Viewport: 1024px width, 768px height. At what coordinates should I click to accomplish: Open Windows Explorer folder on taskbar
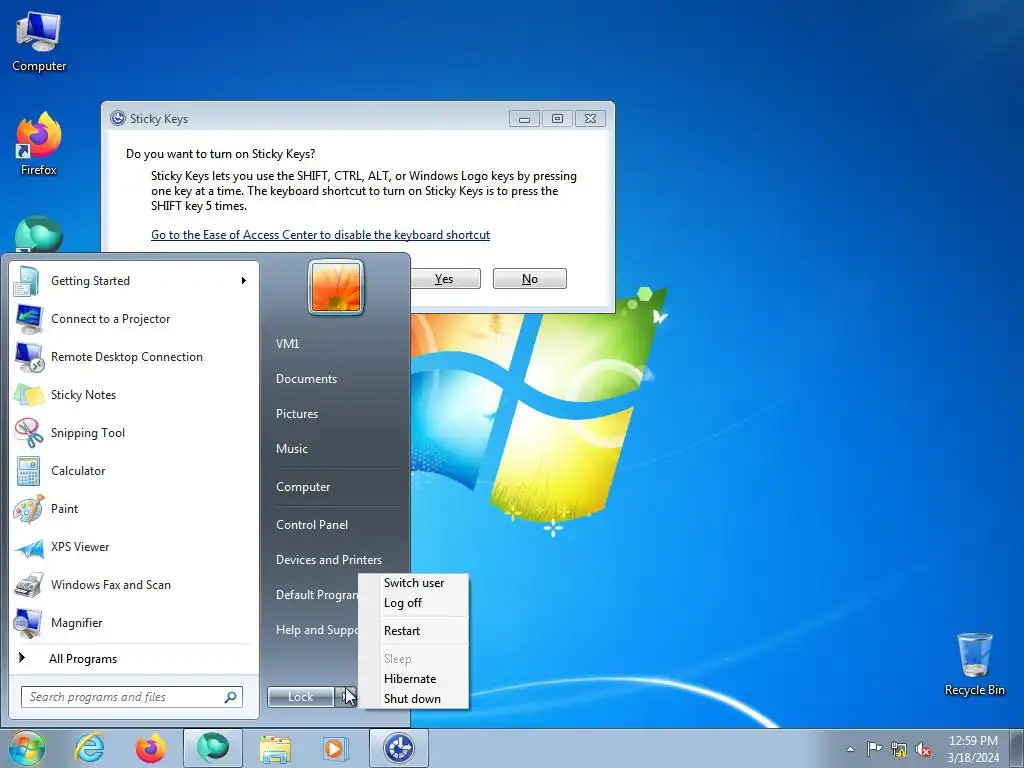[x=275, y=748]
